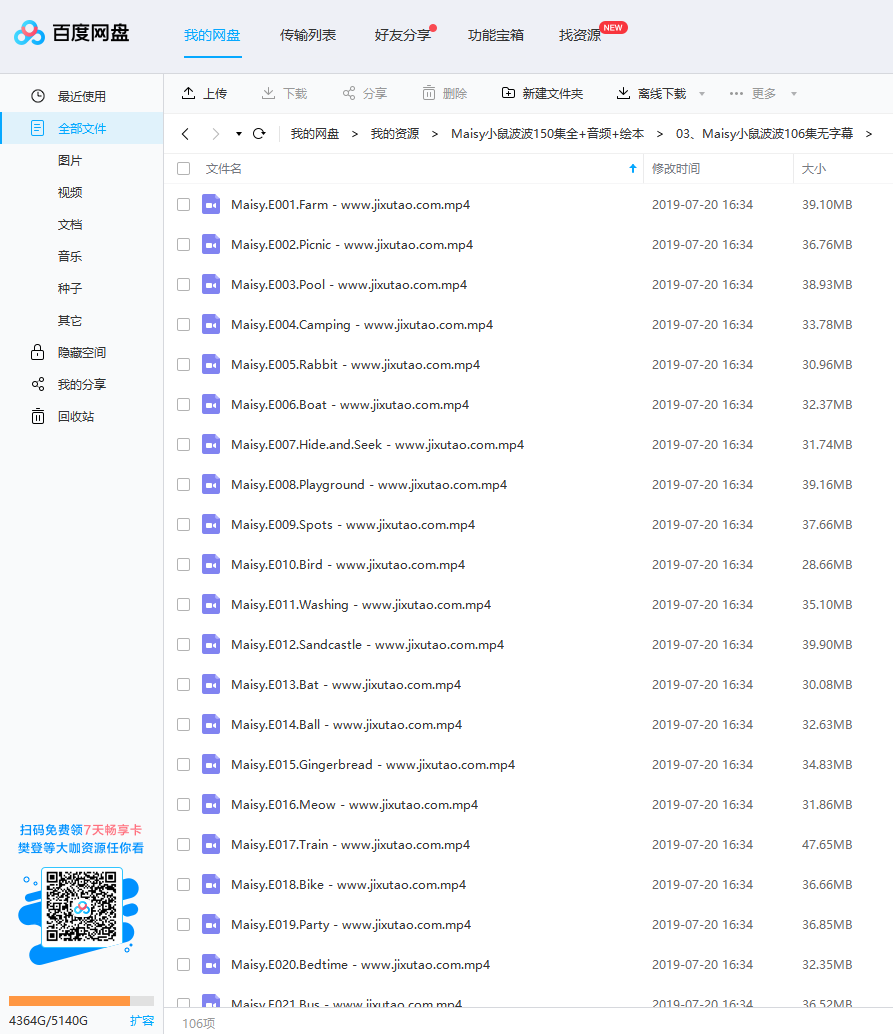
Task: Click the 扩容 expand storage link
Action: tap(142, 1021)
